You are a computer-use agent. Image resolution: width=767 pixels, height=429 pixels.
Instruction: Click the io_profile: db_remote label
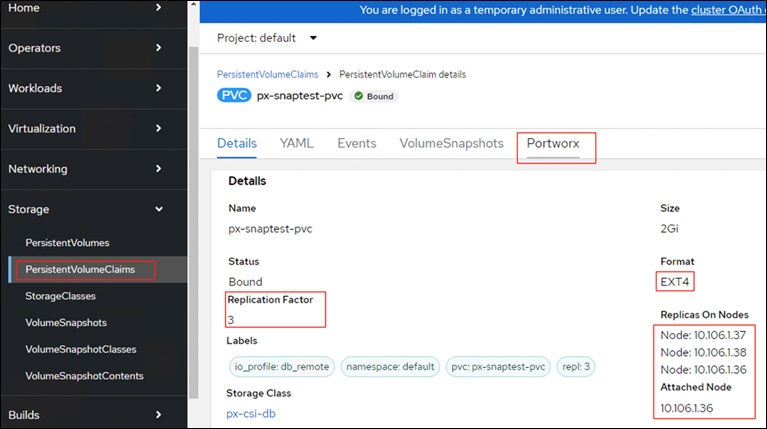282,367
